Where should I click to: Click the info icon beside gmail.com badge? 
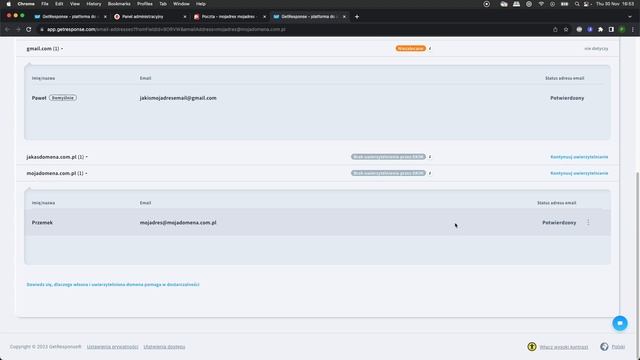click(x=430, y=49)
